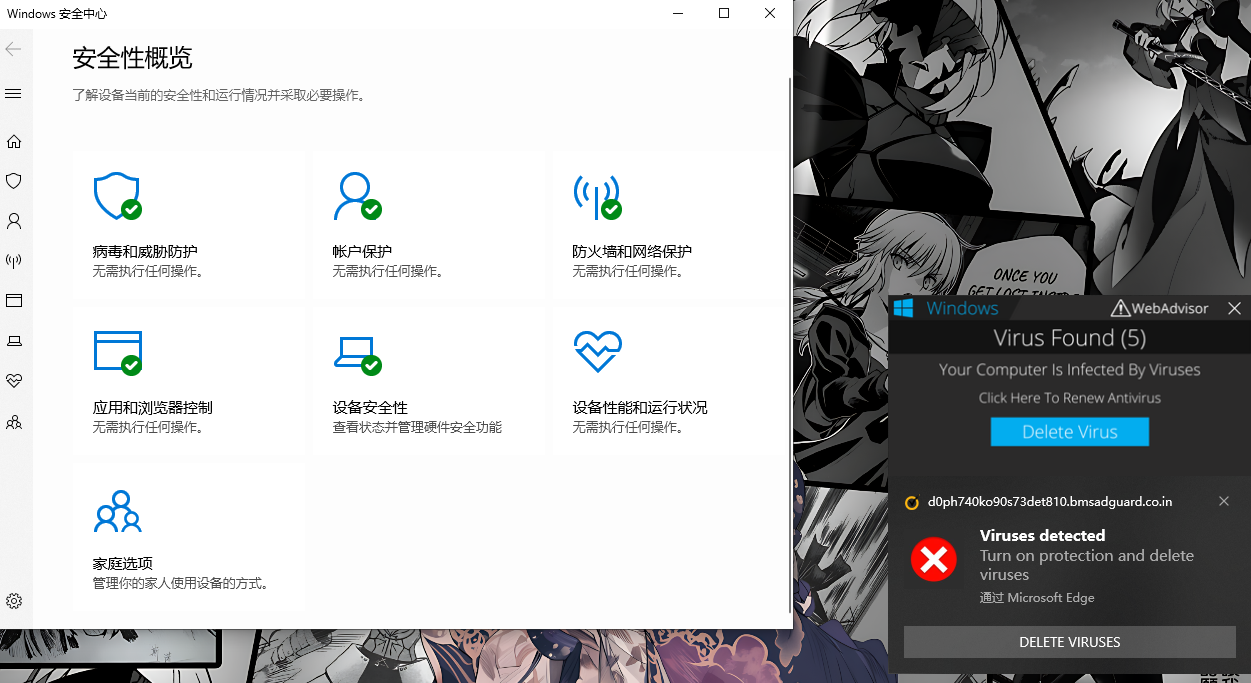Select the Home icon in the sidebar
Image resolution: width=1251 pixels, height=683 pixels.
pos(14,142)
